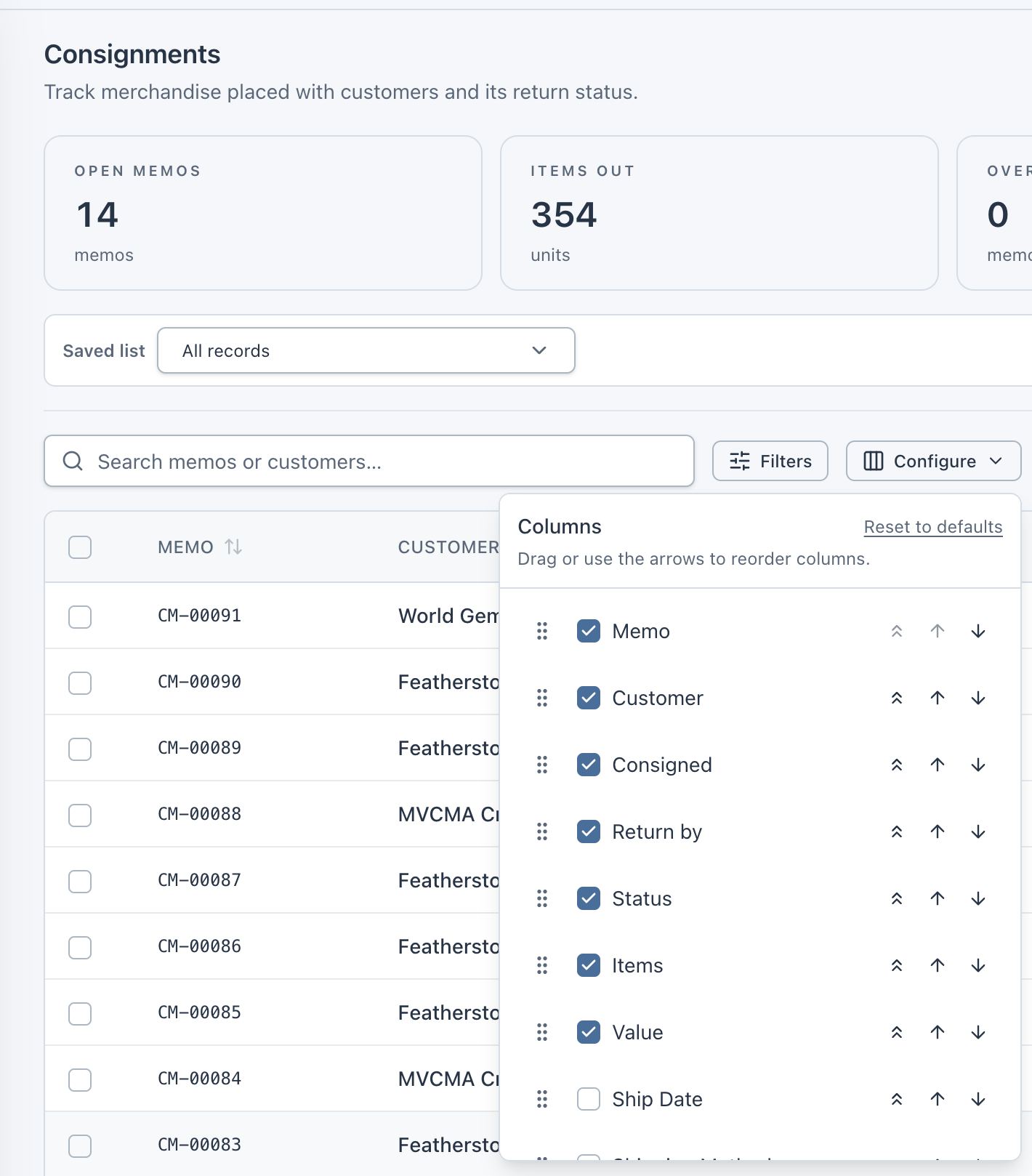Enable the Ship Date column
The height and width of the screenshot is (1176, 1032).
click(589, 1099)
